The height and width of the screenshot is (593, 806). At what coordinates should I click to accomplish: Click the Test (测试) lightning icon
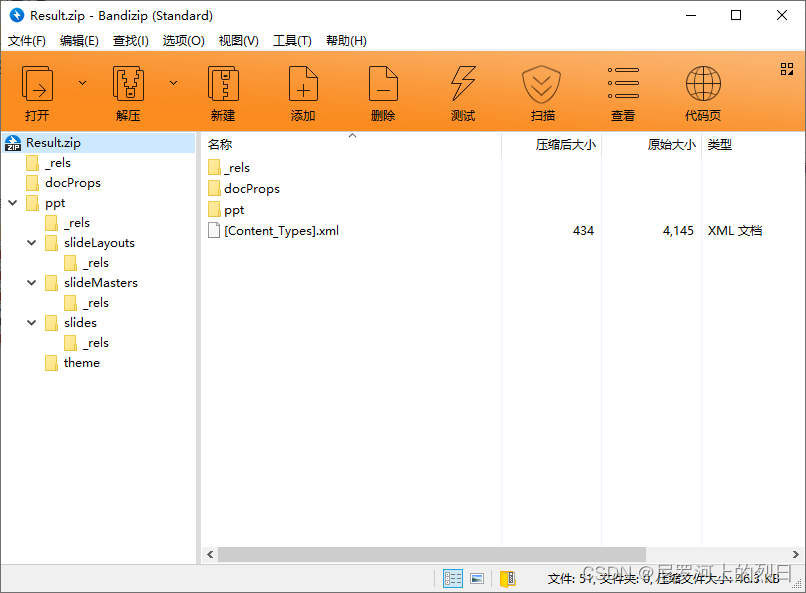click(x=463, y=84)
